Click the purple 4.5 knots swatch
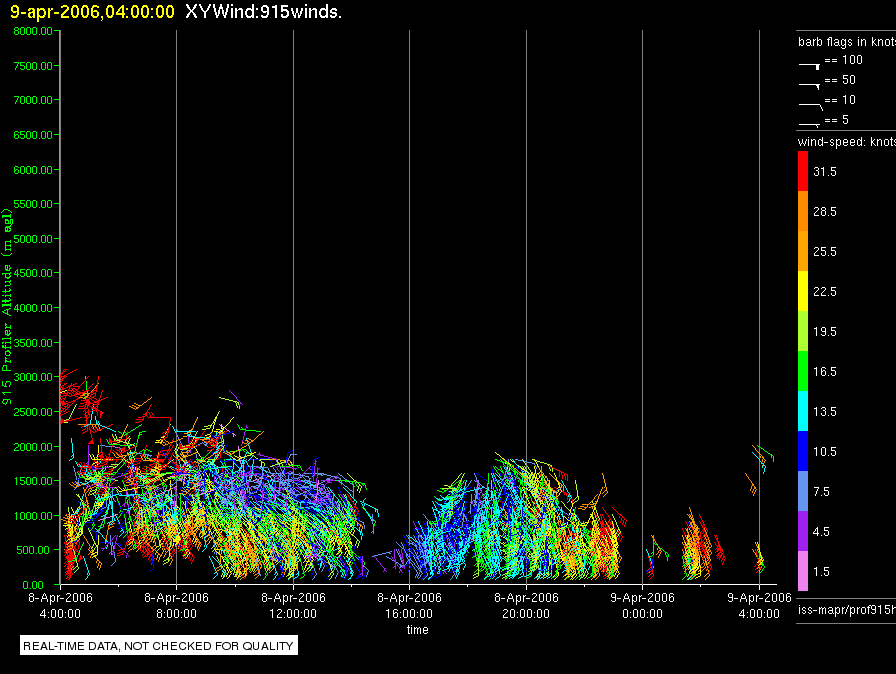This screenshot has width=896, height=674. point(803,531)
